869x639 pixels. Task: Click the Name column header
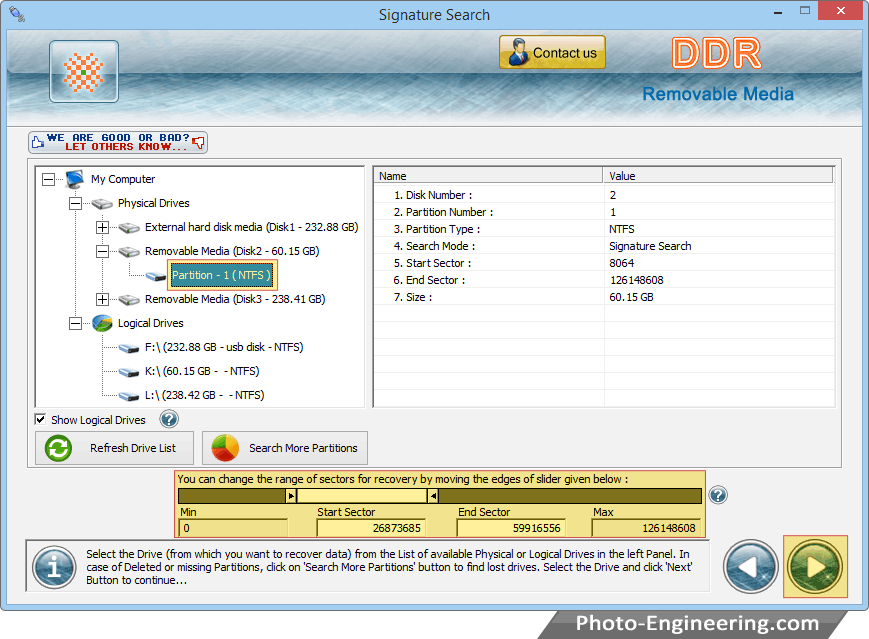[x=488, y=176]
